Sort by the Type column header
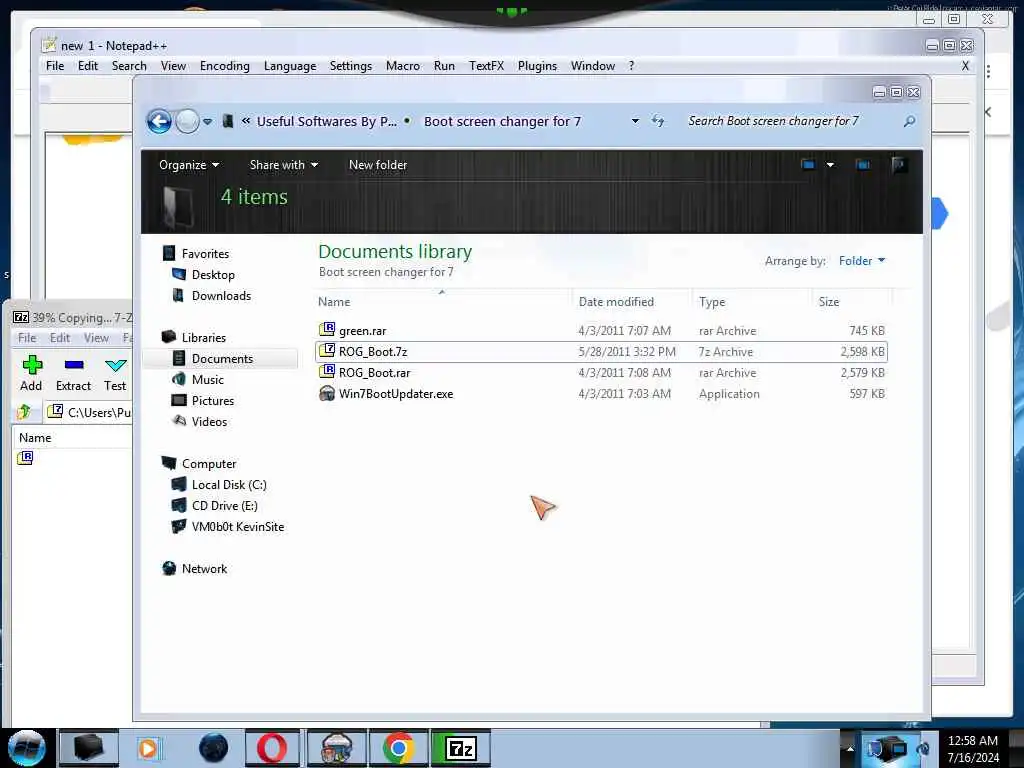 pos(712,302)
